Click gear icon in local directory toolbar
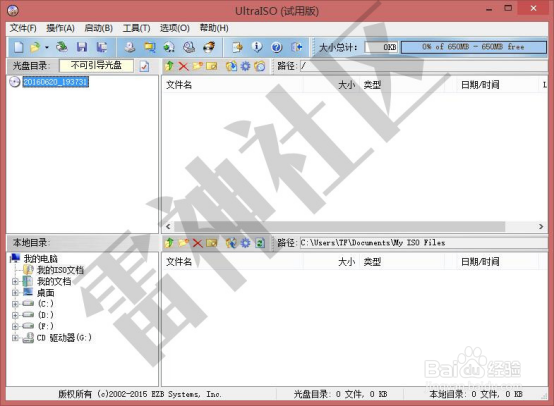The width and height of the screenshot is (554, 406). click(x=245, y=243)
